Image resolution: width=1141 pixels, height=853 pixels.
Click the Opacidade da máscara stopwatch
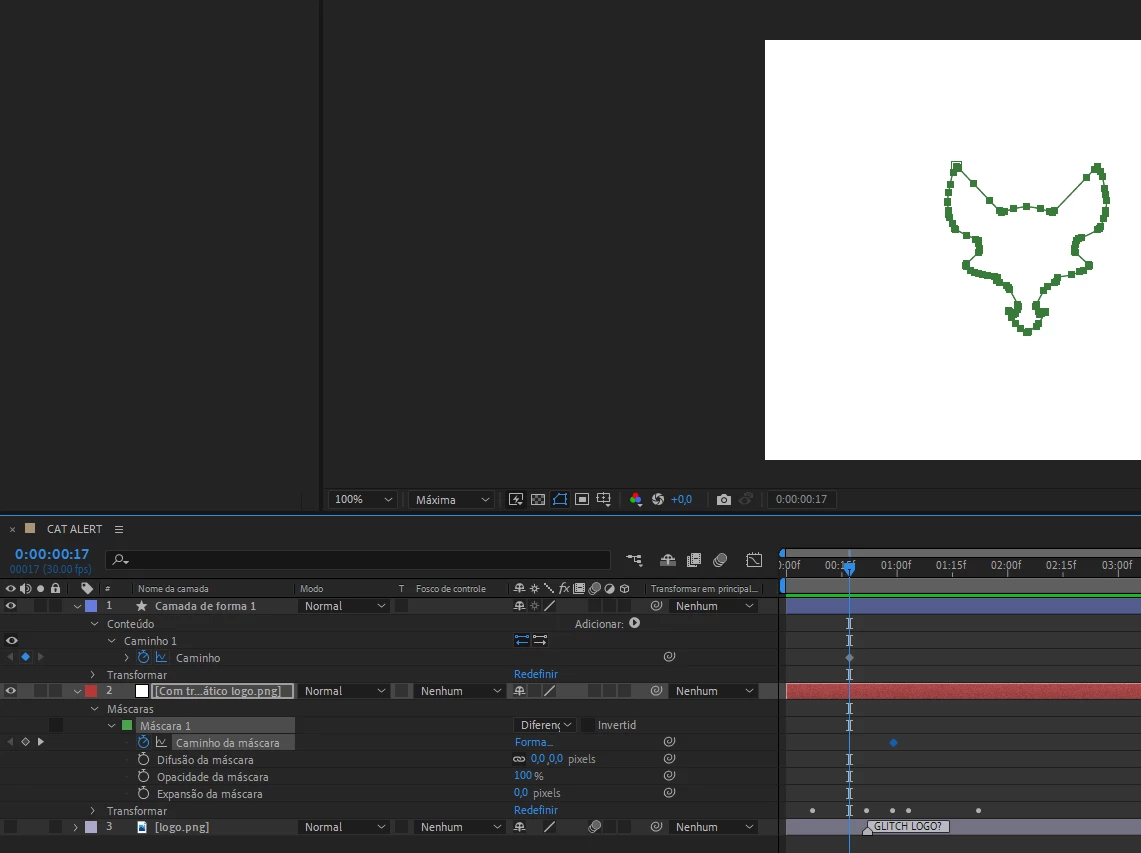click(143, 777)
